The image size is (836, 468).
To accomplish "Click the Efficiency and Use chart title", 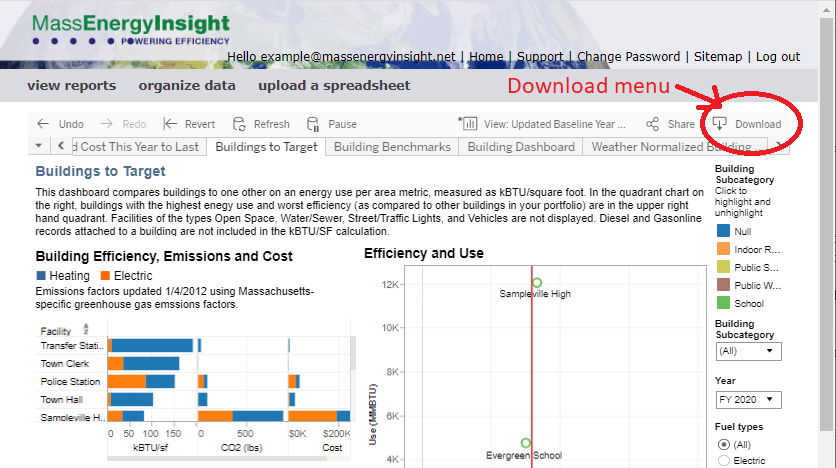I will coord(424,253).
